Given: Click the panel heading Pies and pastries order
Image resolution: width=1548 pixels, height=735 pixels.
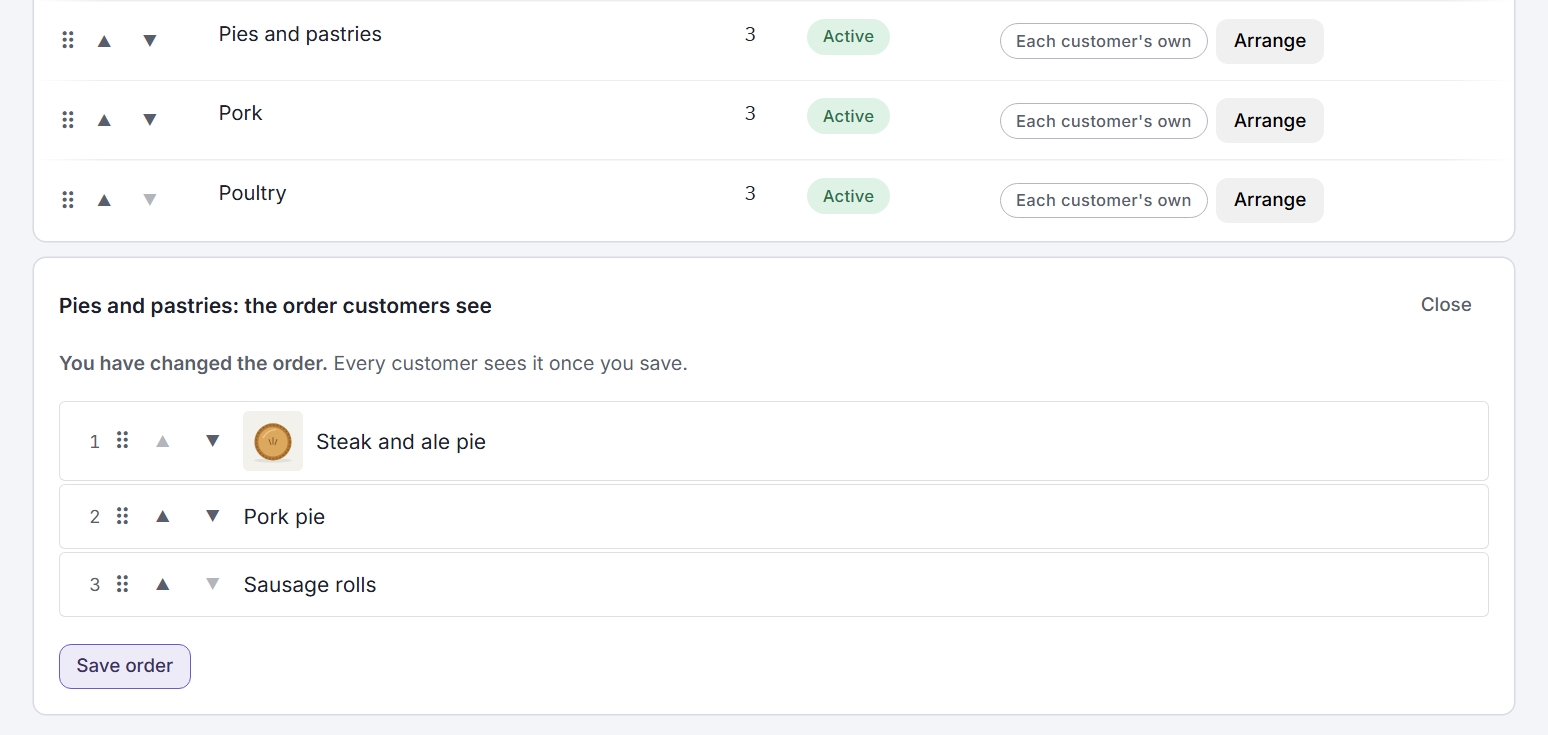Looking at the screenshot, I should pyautogui.click(x=275, y=306).
